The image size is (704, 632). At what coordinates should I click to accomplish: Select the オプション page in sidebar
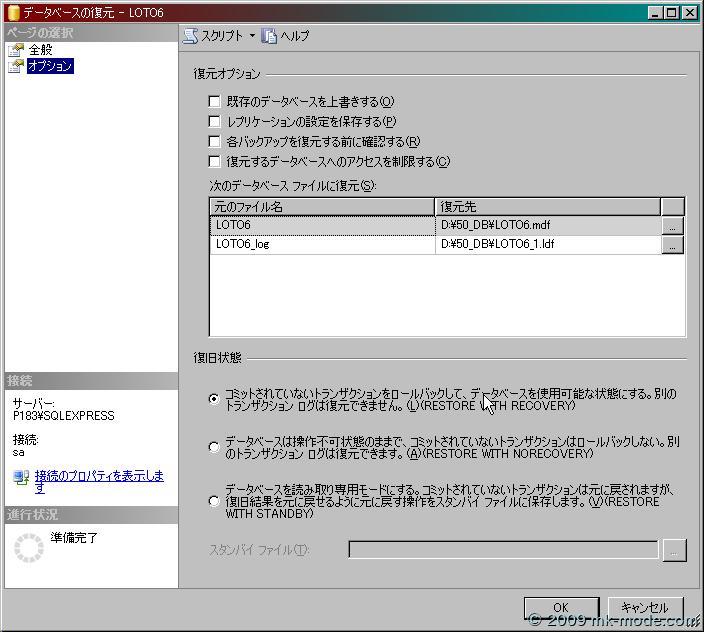[49, 66]
